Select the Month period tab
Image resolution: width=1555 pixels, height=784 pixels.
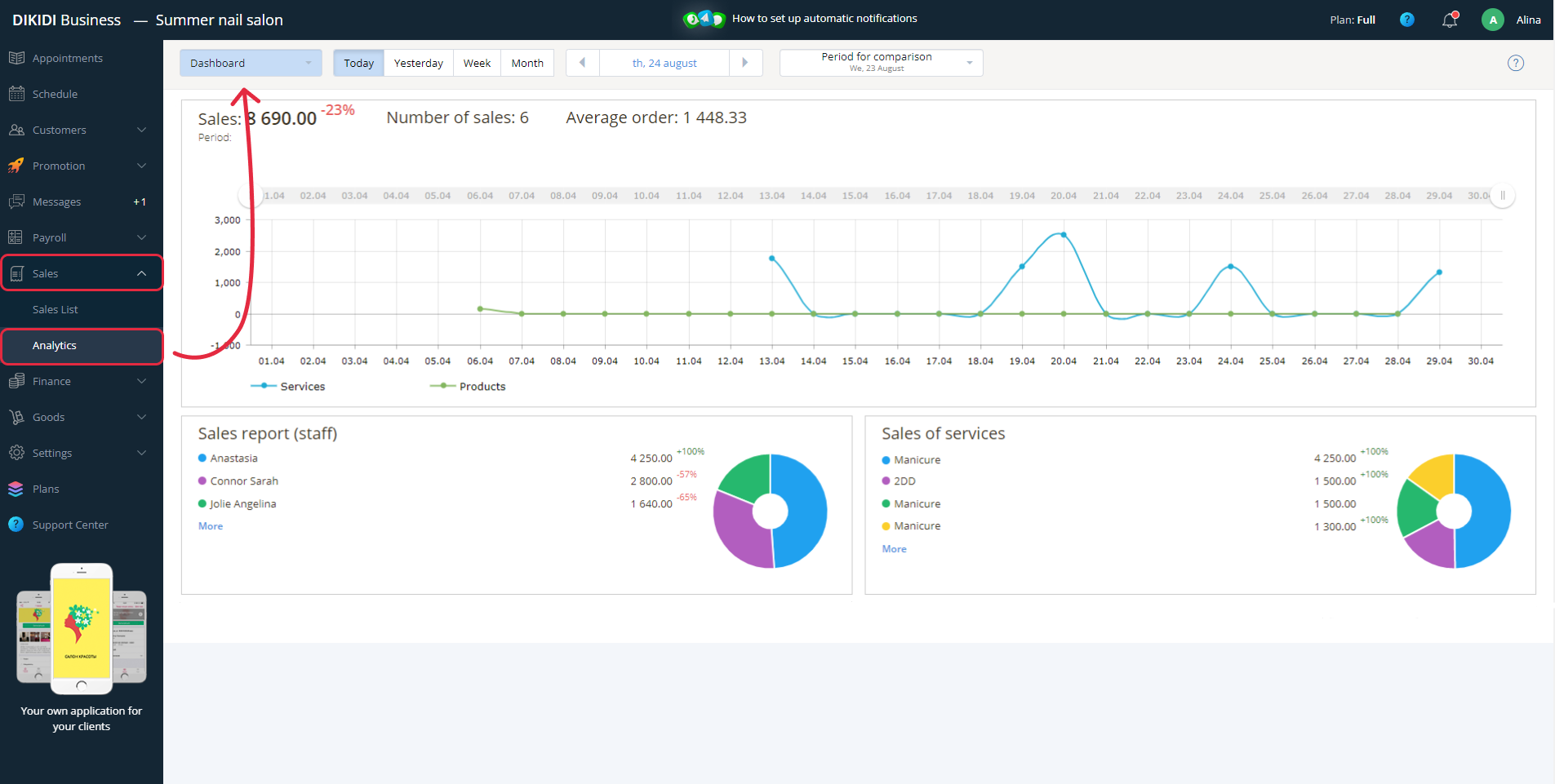tap(527, 63)
